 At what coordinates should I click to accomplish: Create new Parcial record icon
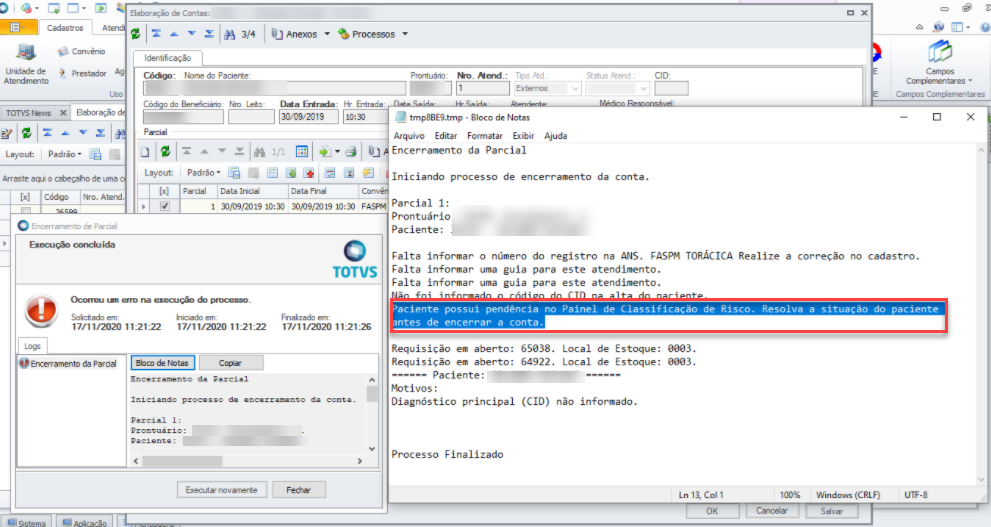145,152
